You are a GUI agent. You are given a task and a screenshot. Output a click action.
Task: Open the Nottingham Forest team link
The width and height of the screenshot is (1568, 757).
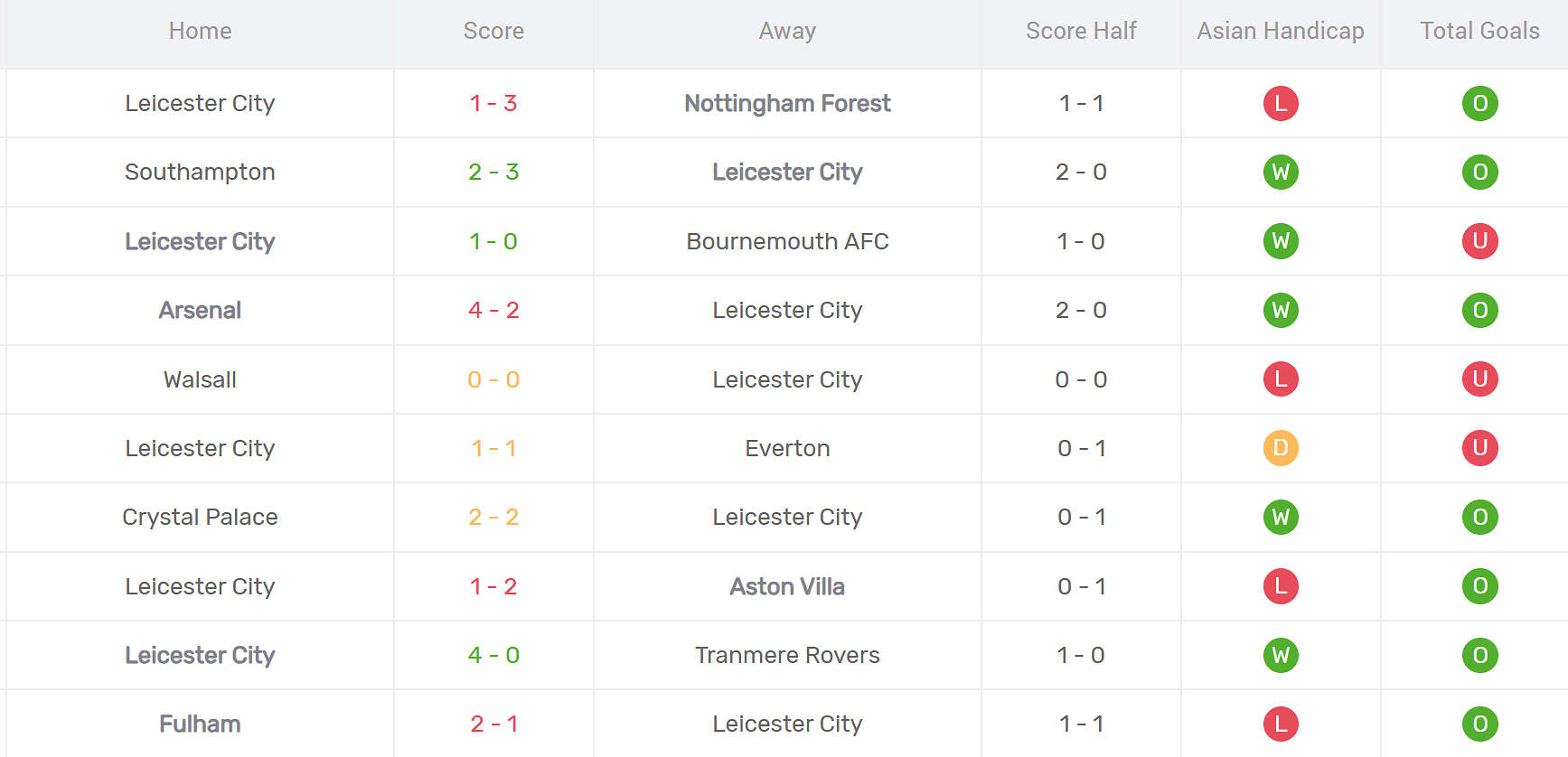click(787, 103)
